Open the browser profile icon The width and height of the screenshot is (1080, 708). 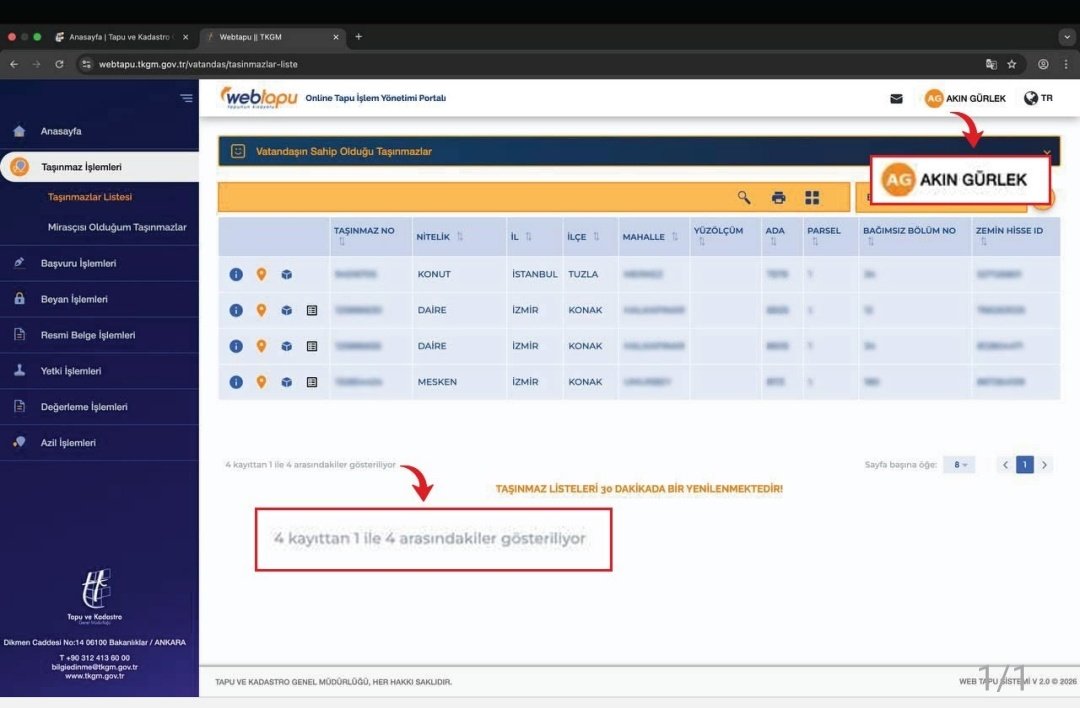[x=1043, y=64]
